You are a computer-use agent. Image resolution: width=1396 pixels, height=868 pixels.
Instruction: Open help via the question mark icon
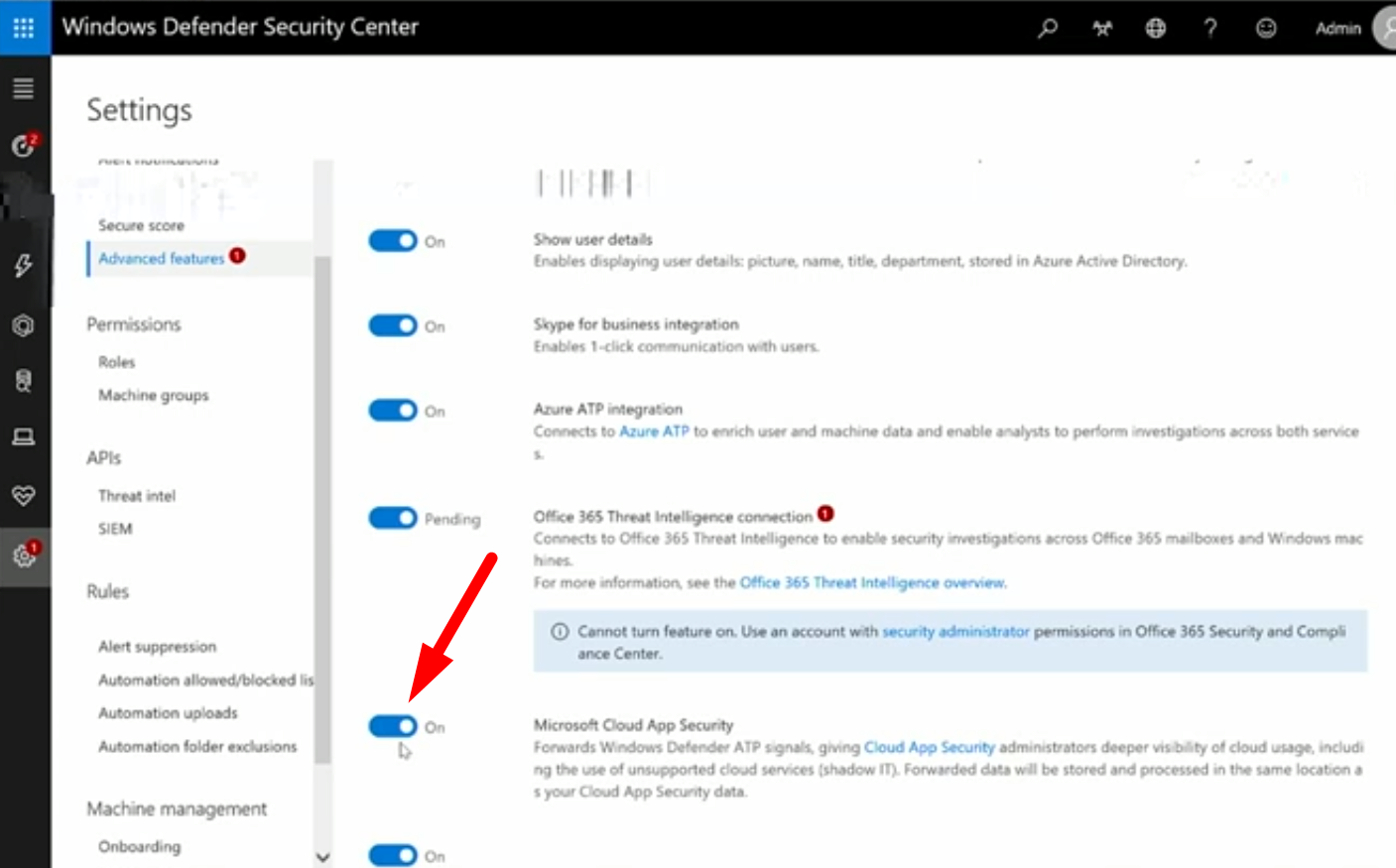1210,28
